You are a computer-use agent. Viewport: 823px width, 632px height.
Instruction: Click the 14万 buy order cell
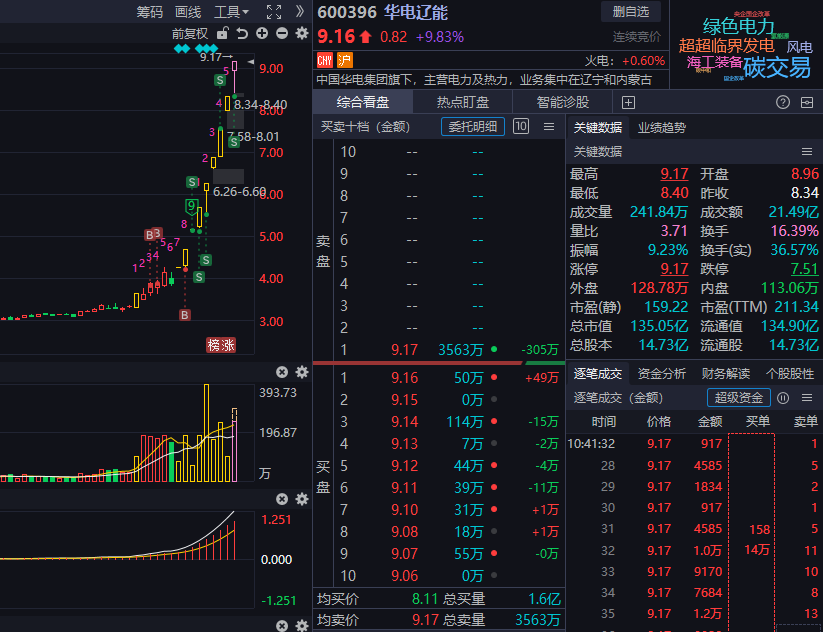point(757,550)
